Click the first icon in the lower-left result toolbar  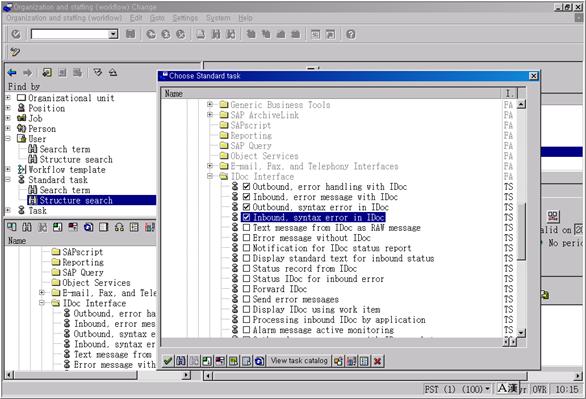point(12,227)
